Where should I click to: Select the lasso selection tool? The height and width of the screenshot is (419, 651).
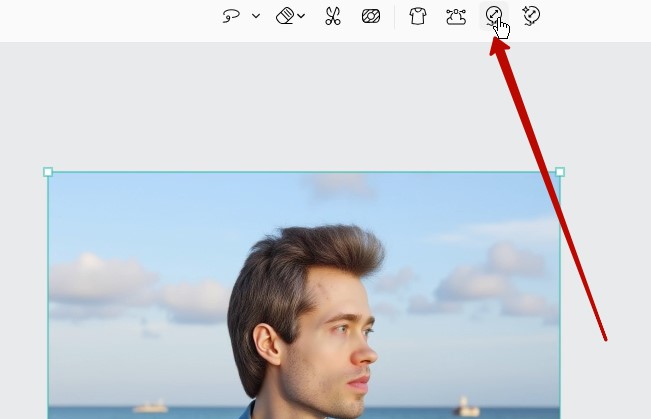pos(231,16)
